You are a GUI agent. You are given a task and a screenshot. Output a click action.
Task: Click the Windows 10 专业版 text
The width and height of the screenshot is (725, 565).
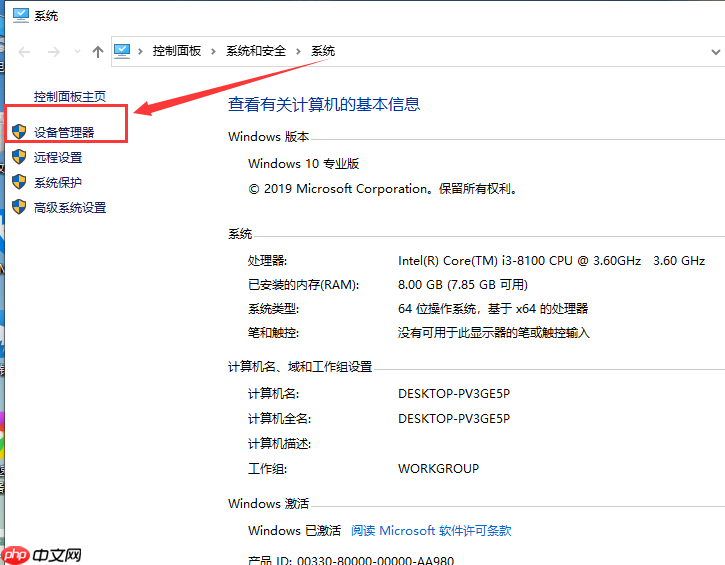303,163
